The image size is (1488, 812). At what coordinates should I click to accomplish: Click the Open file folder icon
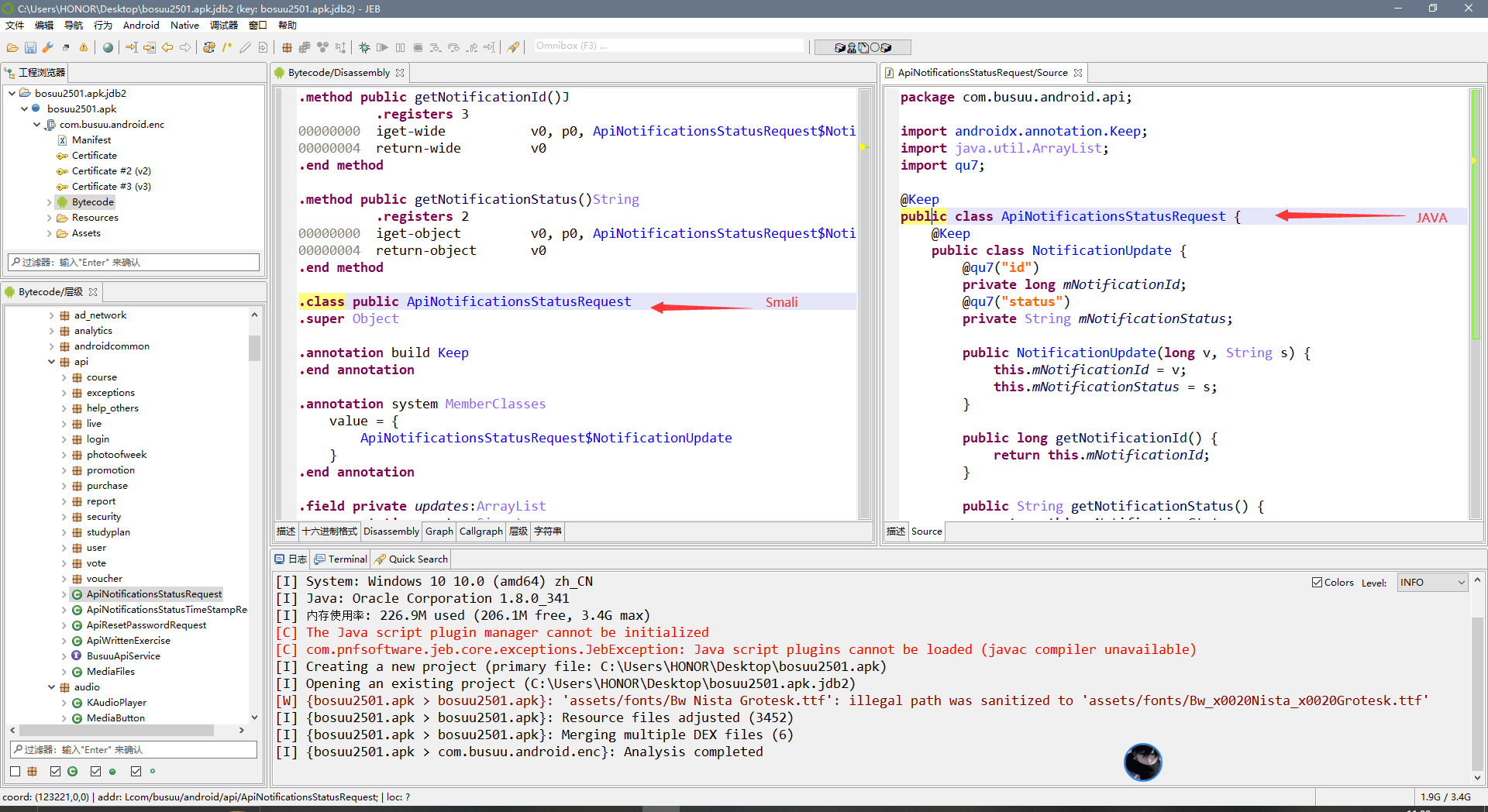click(x=12, y=48)
